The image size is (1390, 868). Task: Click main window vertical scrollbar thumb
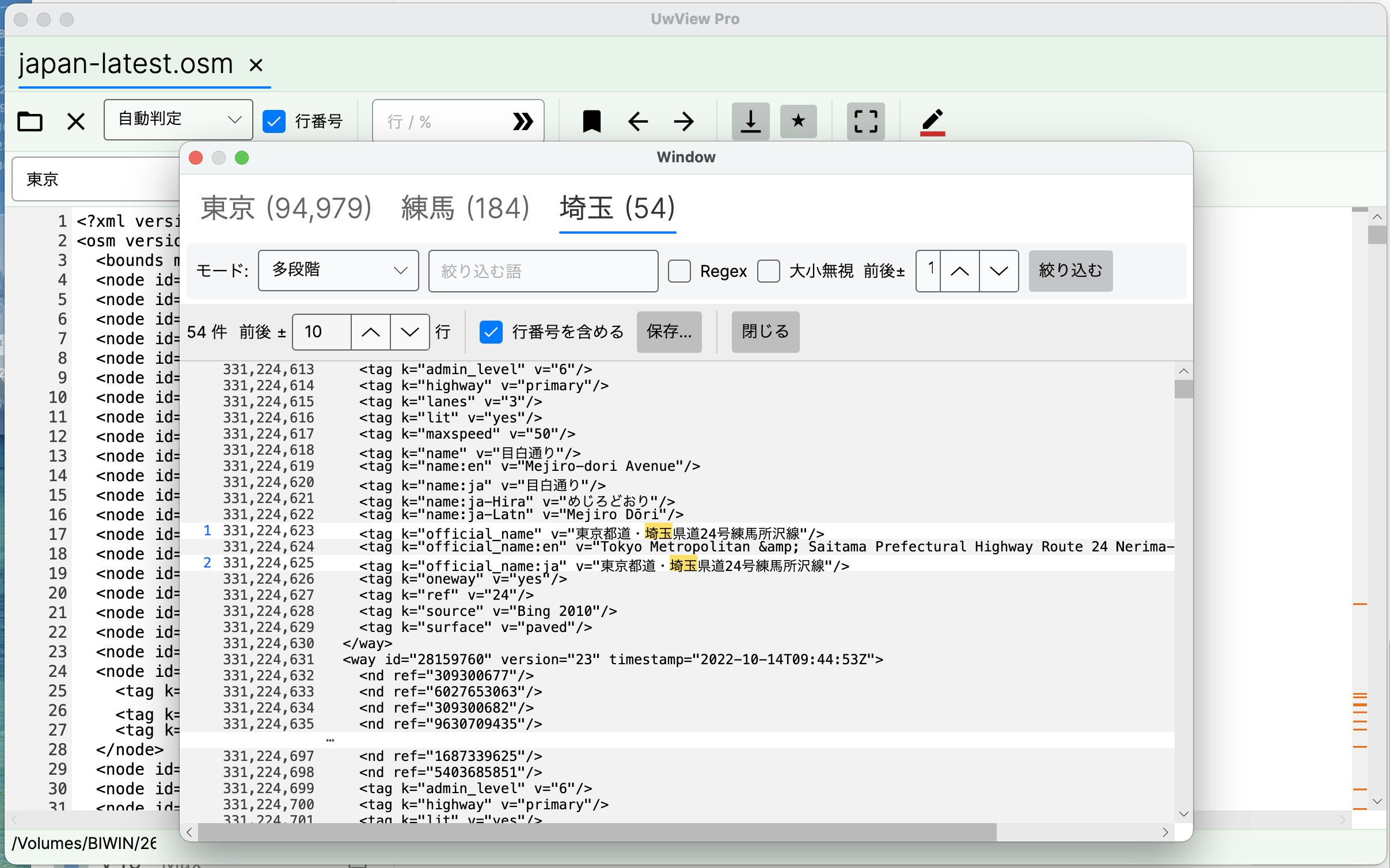[1377, 235]
